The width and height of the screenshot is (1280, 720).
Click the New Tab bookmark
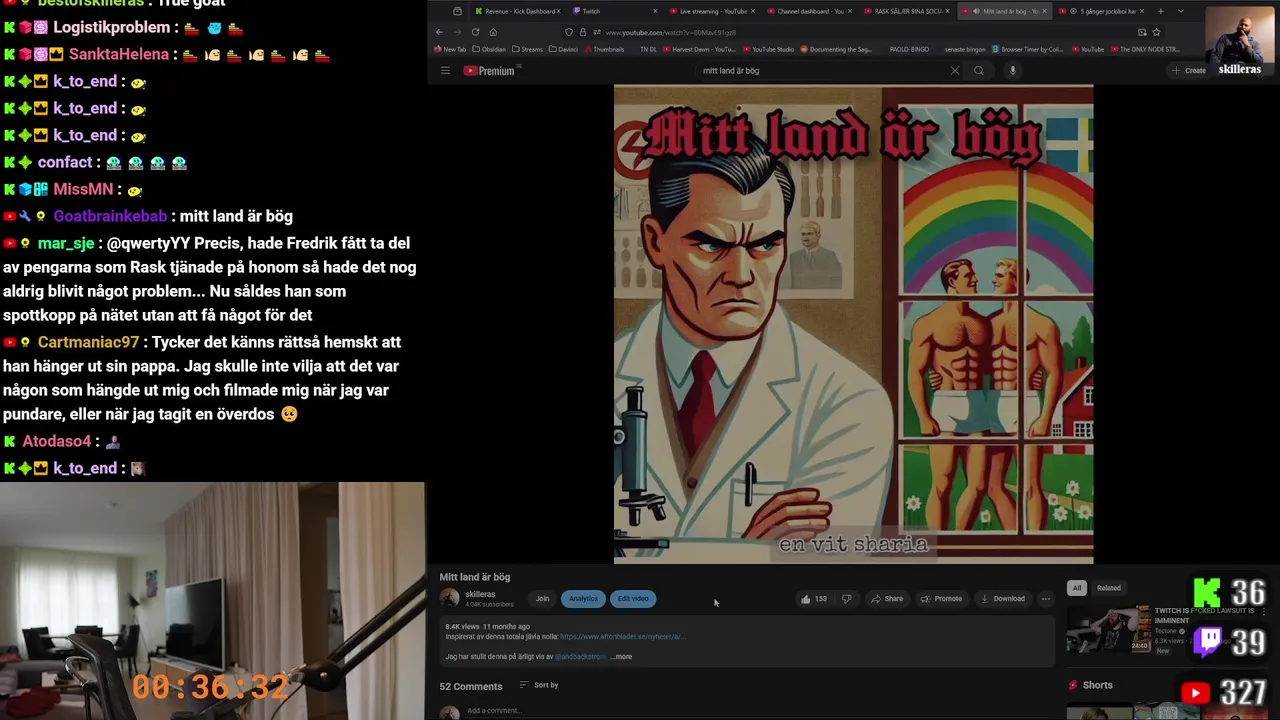[x=450, y=49]
